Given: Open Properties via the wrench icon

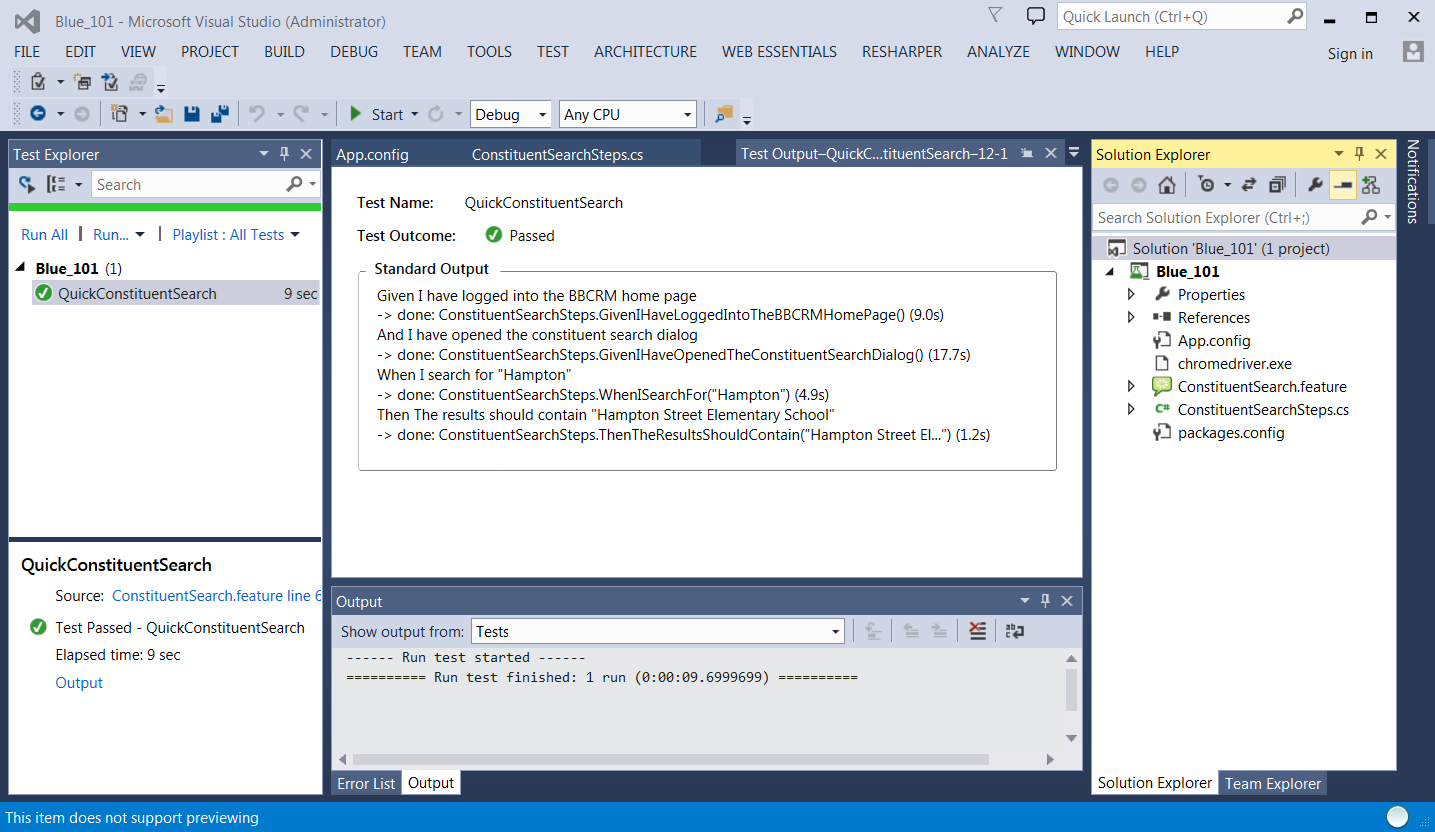Looking at the screenshot, I should [1315, 185].
